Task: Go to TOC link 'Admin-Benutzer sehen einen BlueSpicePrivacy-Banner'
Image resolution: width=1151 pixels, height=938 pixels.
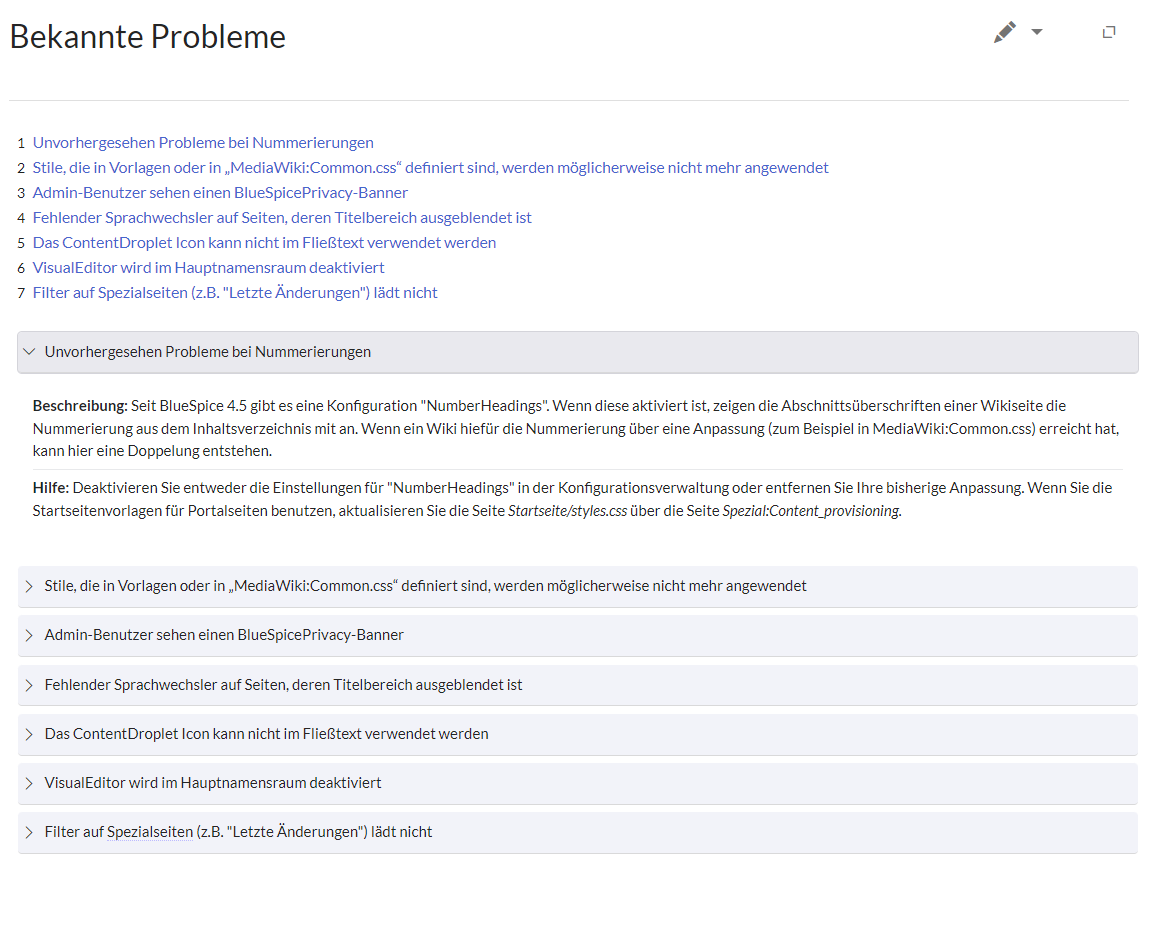Action: point(220,193)
